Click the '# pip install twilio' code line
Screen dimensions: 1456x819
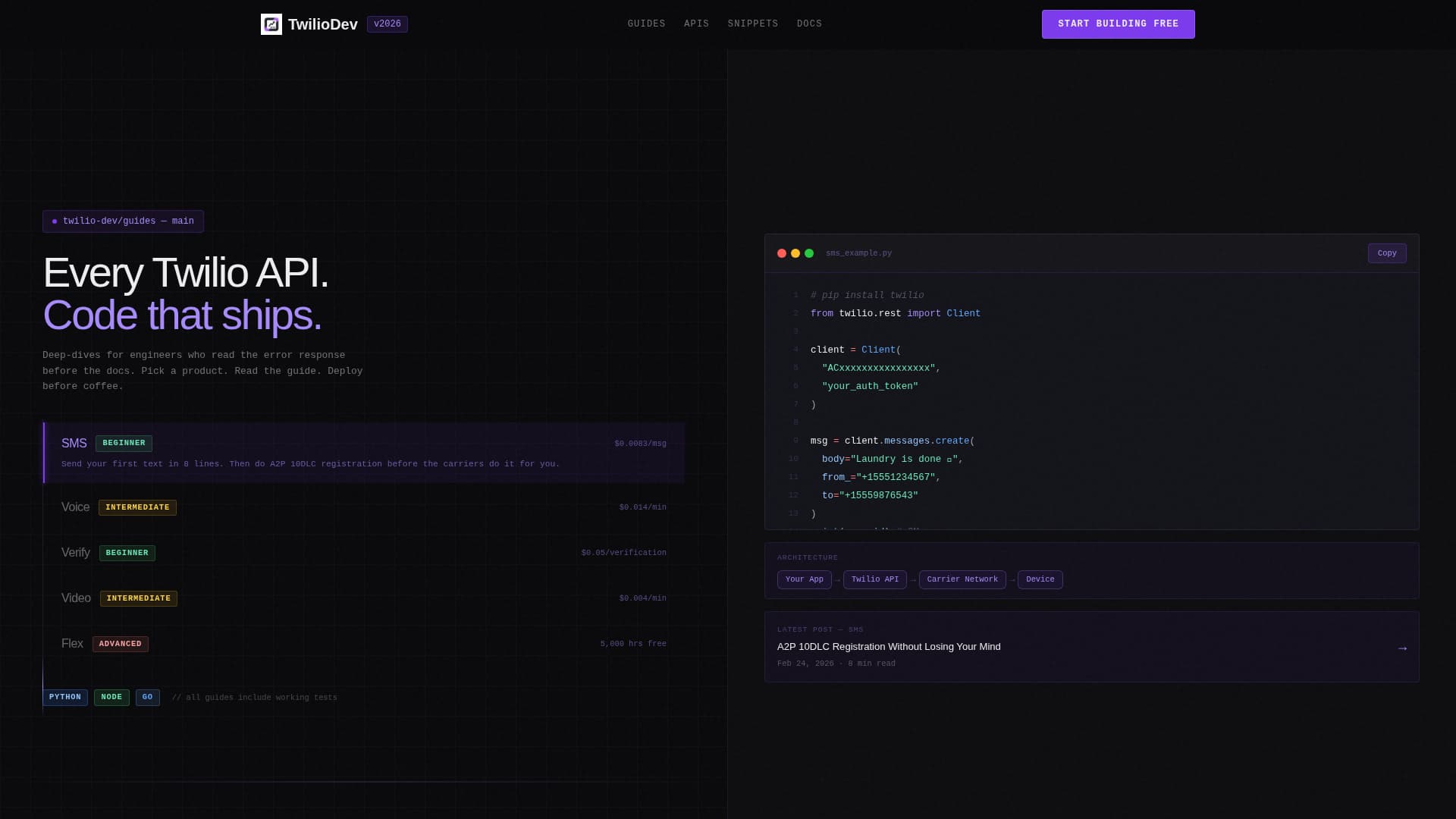click(x=867, y=296)
